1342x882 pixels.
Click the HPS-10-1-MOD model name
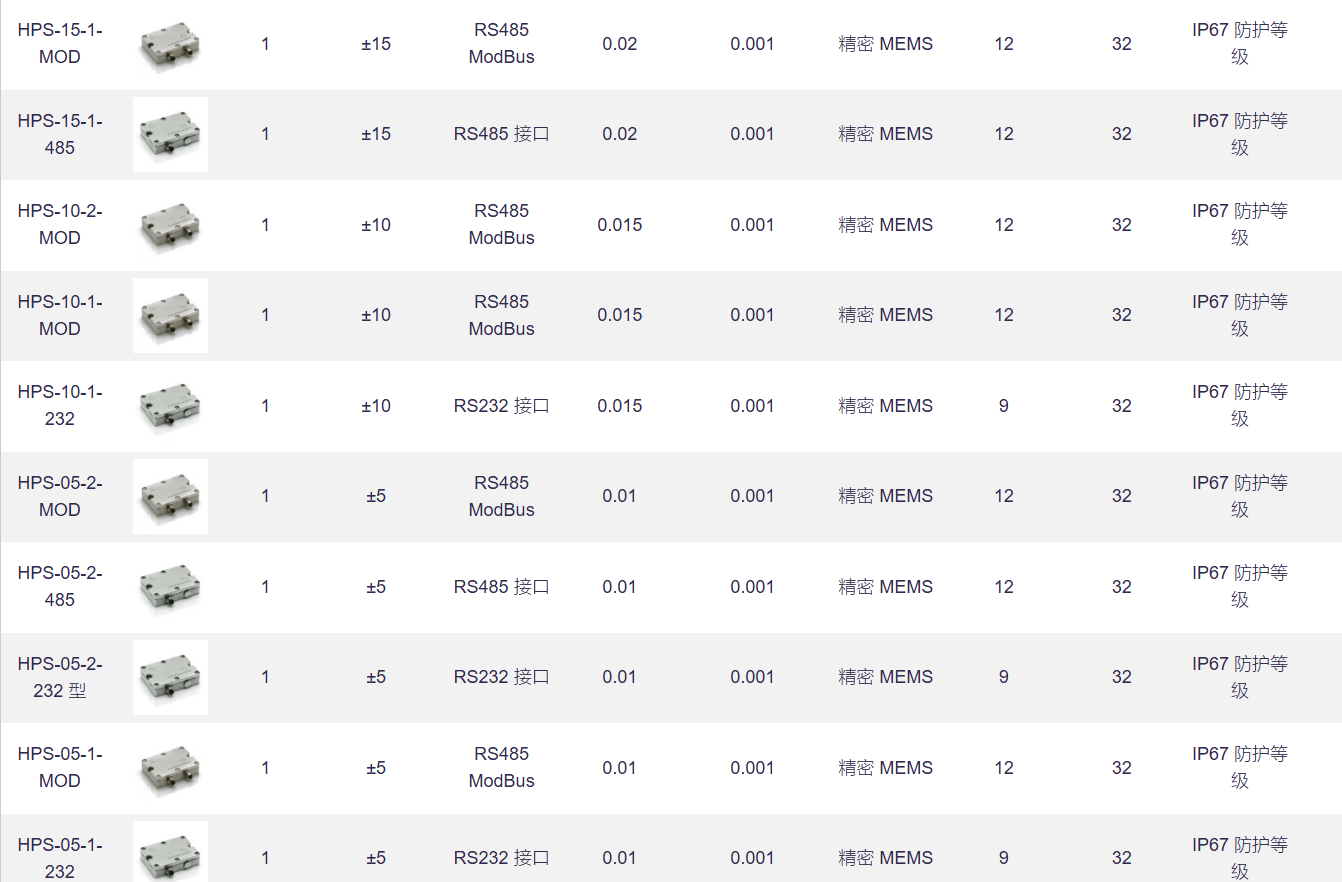60,315
